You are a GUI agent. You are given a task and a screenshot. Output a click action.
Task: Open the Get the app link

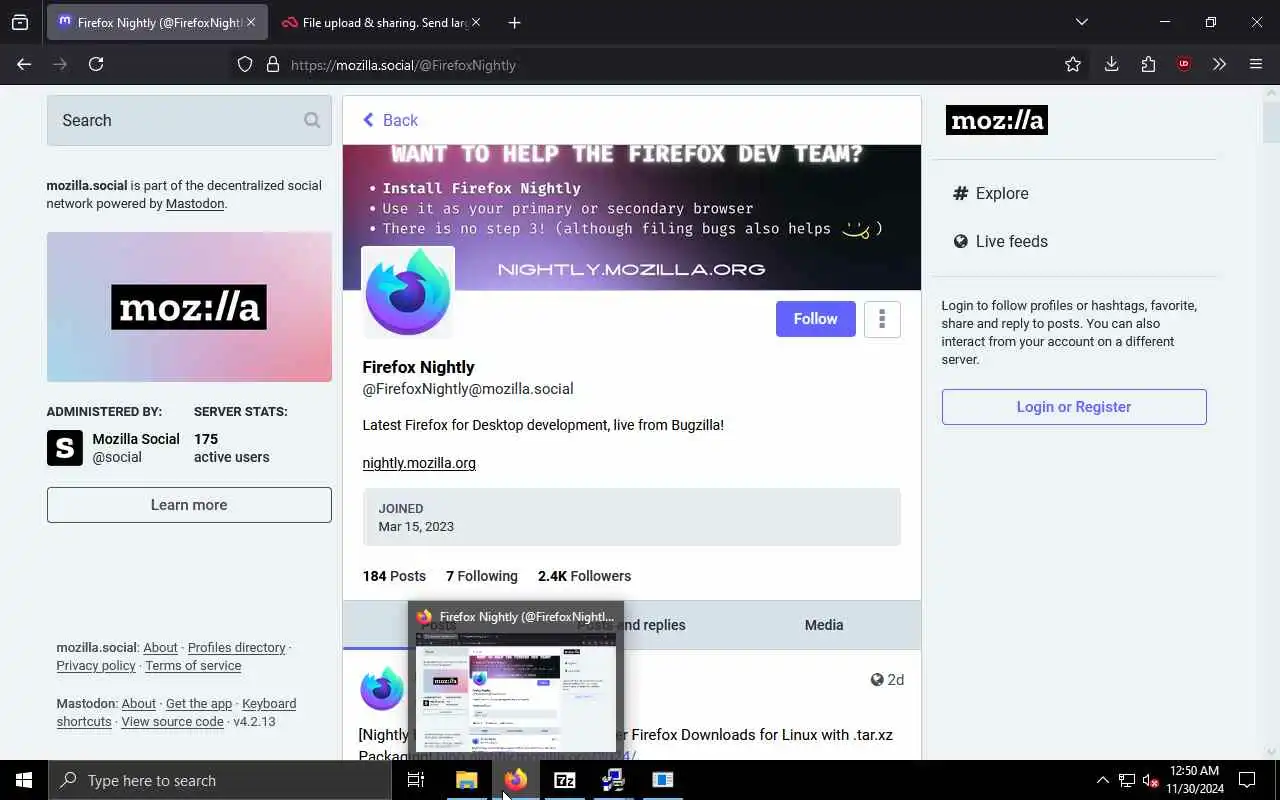[x=199, y=704]
